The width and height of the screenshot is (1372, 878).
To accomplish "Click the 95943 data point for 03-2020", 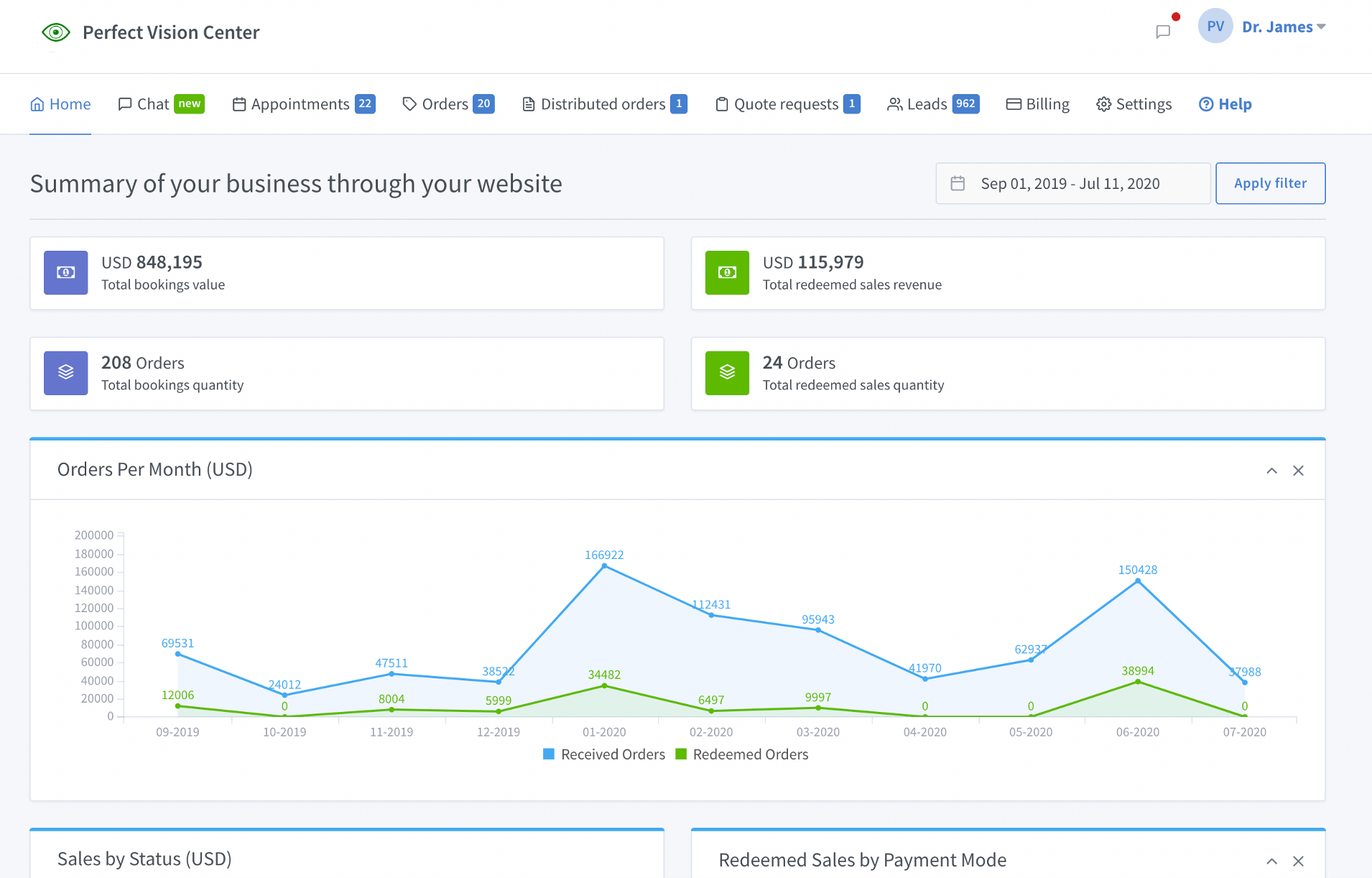I will [818, 630].
